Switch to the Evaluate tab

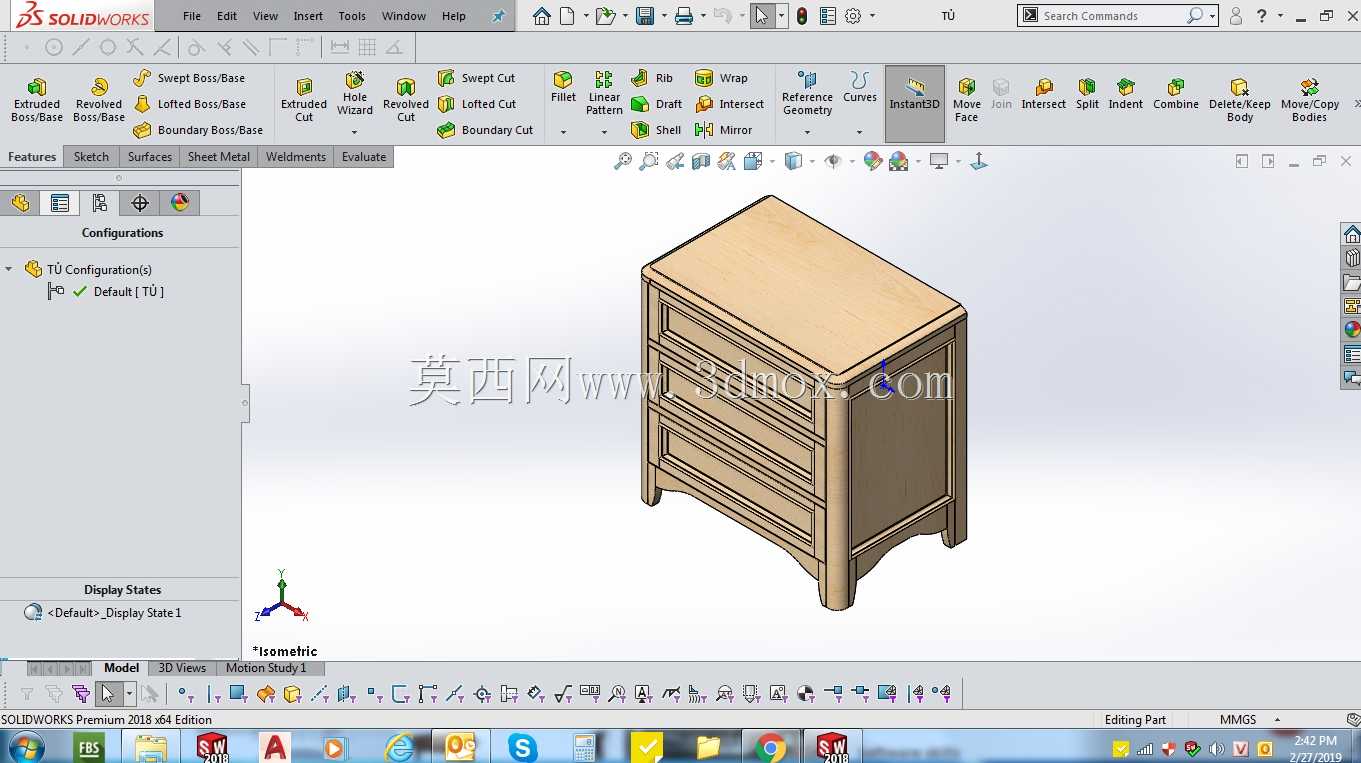(x=364, y=157)
